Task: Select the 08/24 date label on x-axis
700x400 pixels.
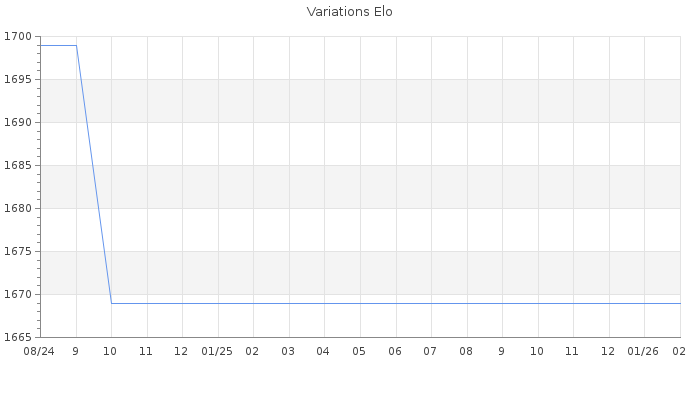Action: (x=39, y=352)
